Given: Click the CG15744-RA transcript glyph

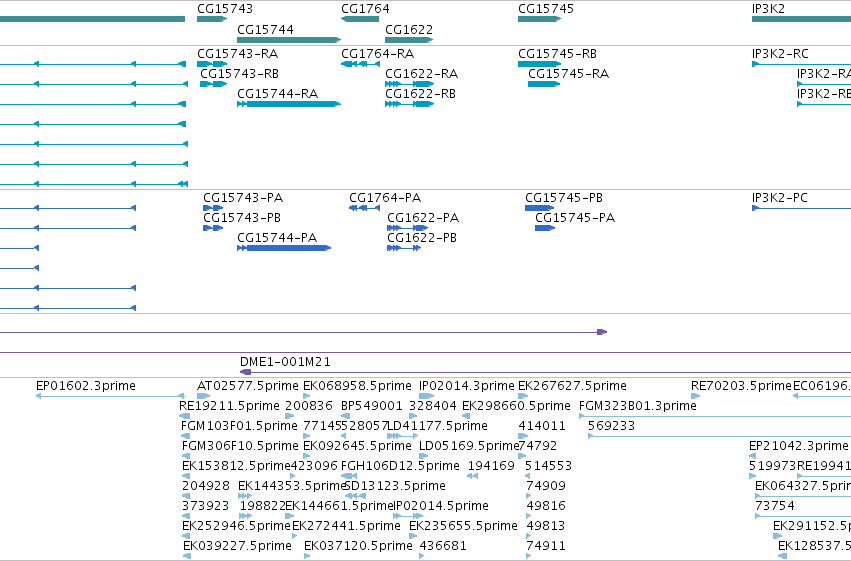Looking at the screenshot, I should click(289, 104).
